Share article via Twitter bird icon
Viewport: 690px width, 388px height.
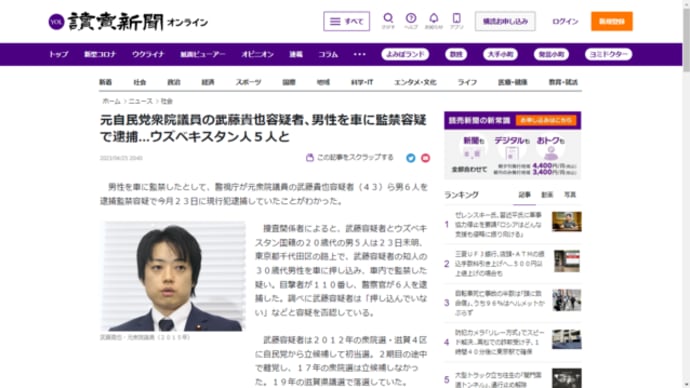click(411, 158)
